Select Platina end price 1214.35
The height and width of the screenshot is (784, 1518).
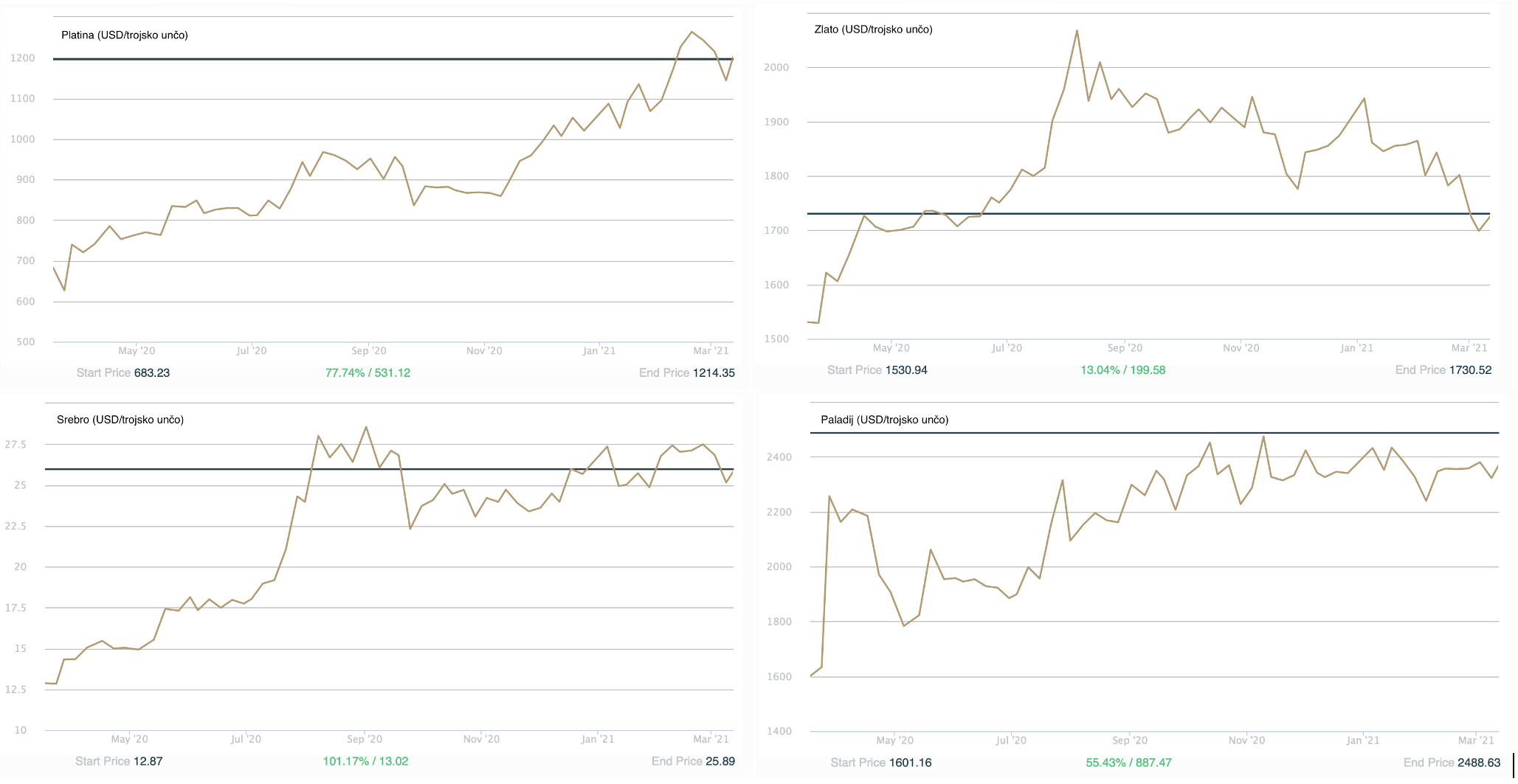[714, 373]
